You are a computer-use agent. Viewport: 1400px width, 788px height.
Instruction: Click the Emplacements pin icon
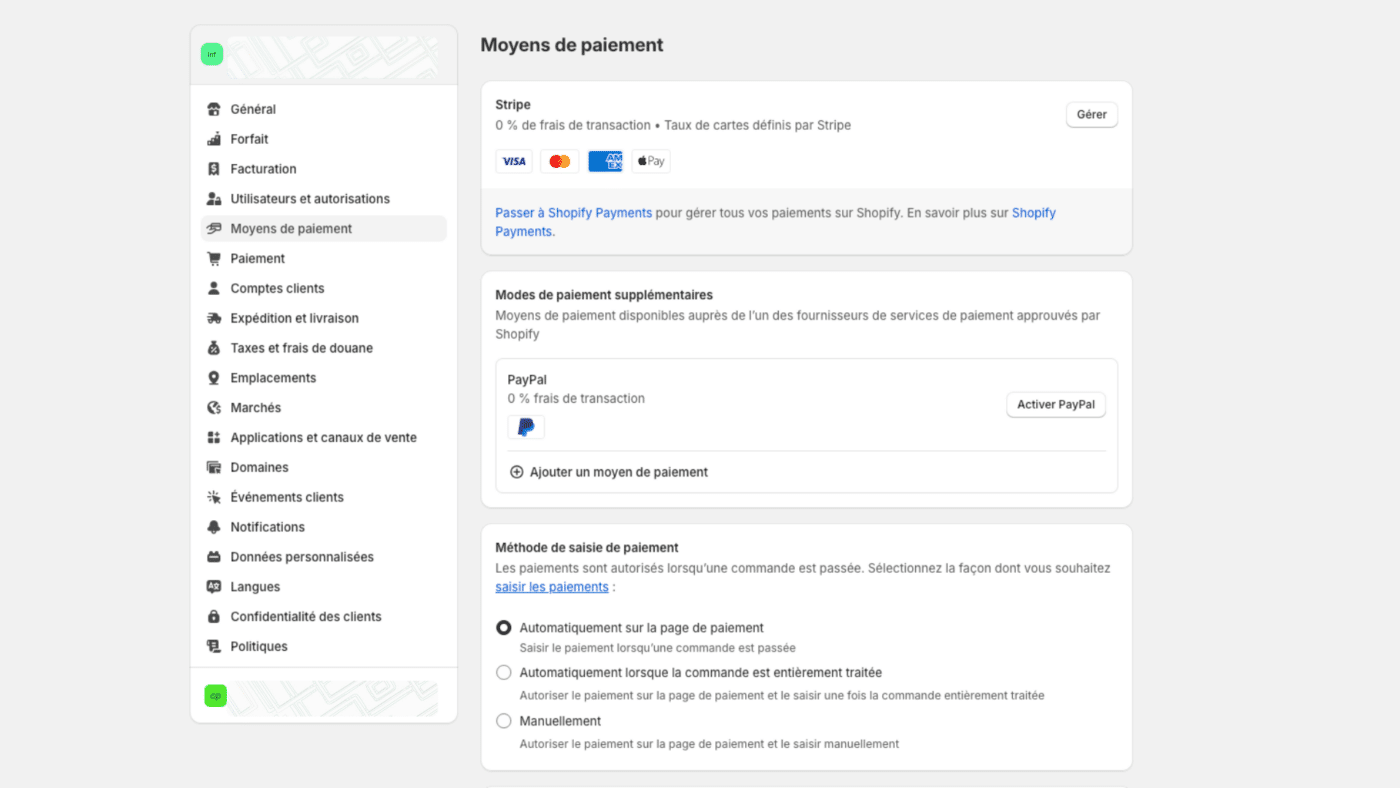213,378
